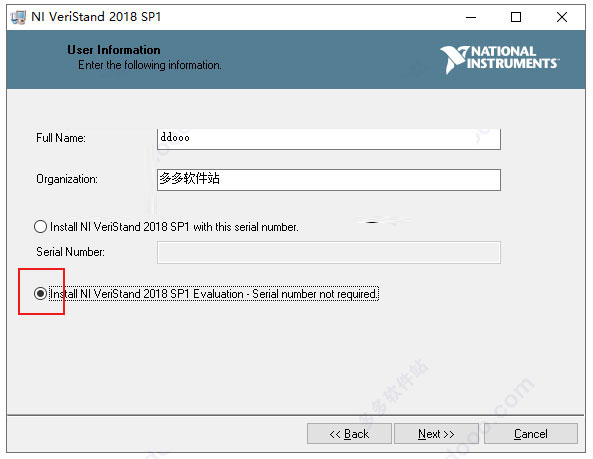Click the "Full Name:" label
Image resolution: width=593 pixels, height=459 pixels.
[x=61, y=138]
